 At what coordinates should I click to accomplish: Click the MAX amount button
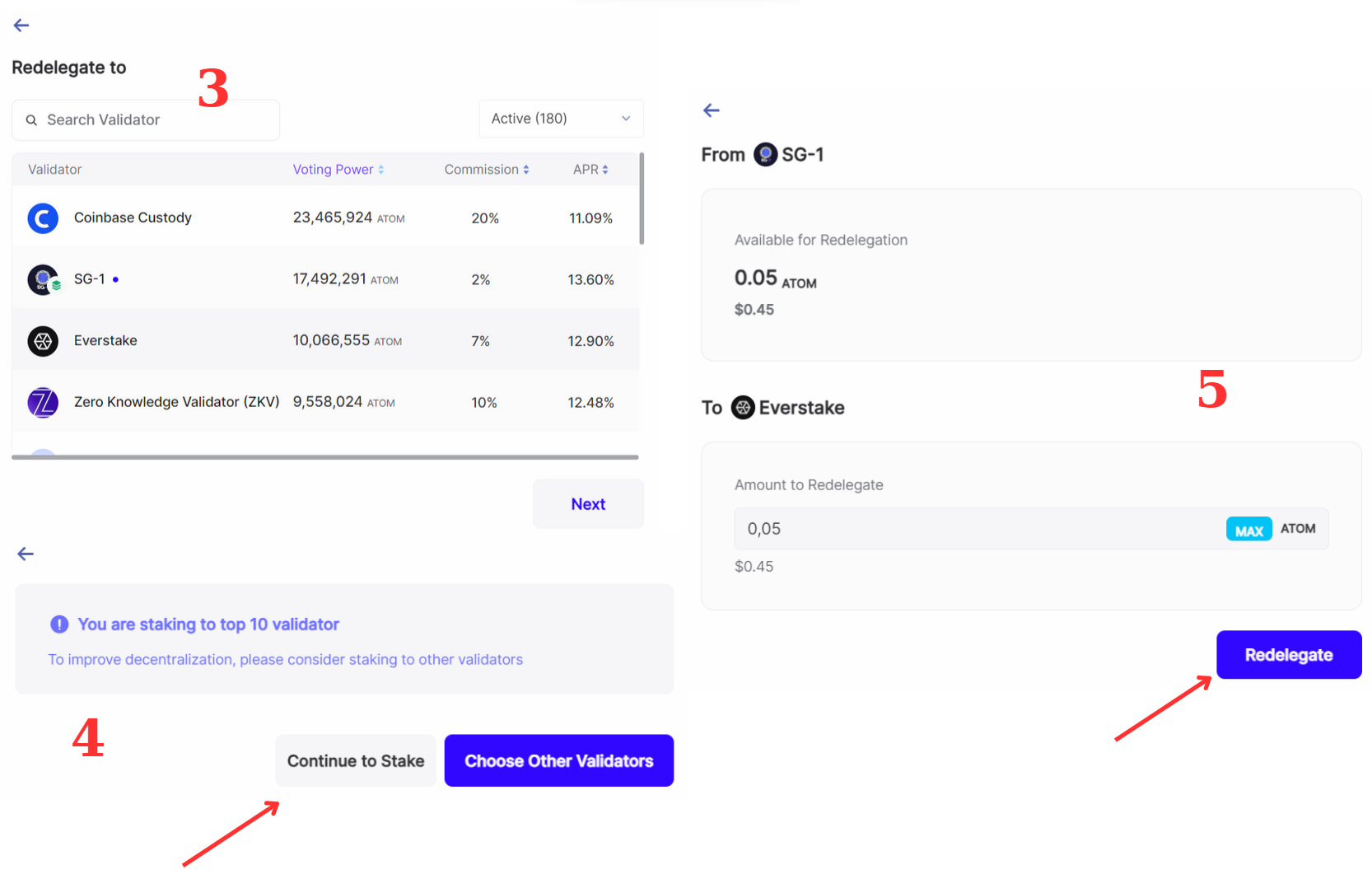[x=1249, y=530]
